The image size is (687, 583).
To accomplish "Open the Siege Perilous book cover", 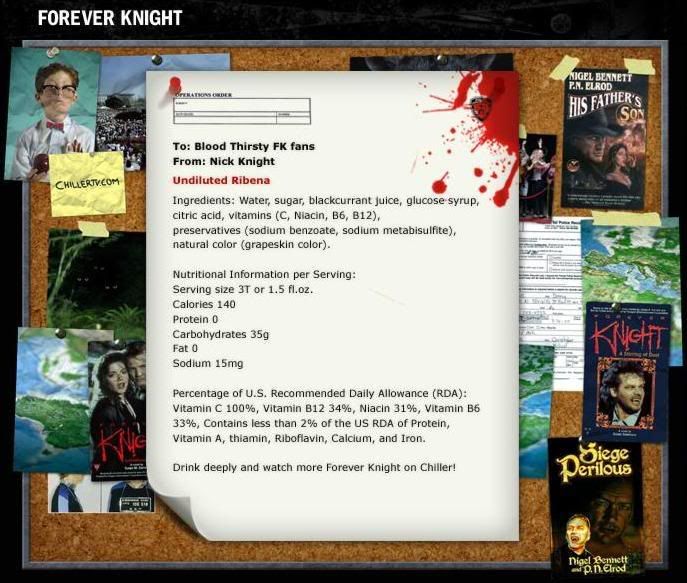I will point(596,506).
